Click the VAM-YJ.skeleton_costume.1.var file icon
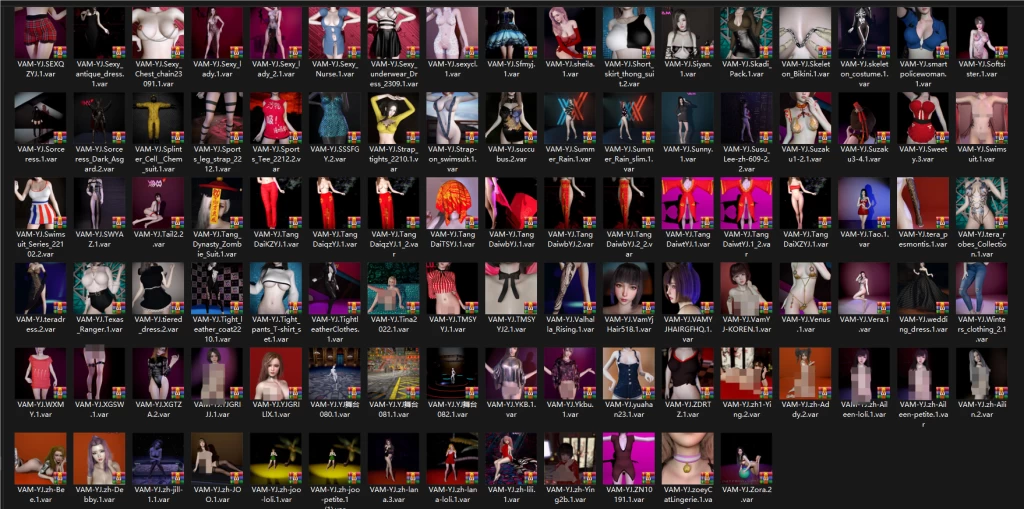The width and height of the screenshot is (1024, 509). tap(864, 33)
